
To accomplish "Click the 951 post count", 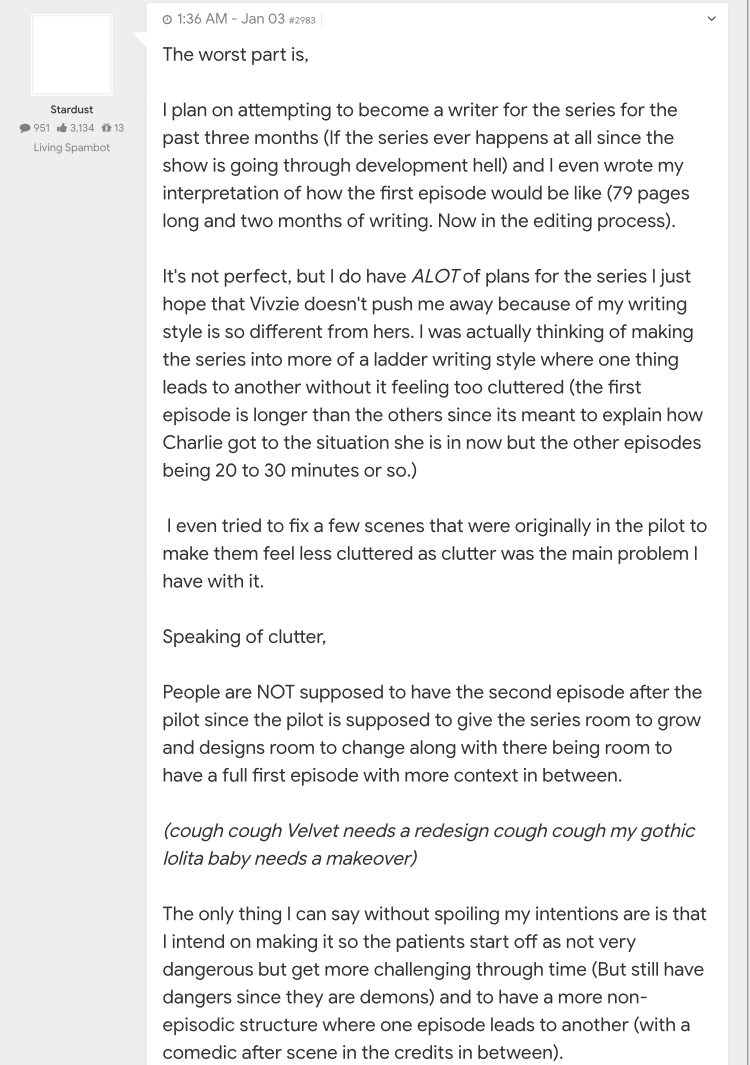I will [x=41, y=128].
